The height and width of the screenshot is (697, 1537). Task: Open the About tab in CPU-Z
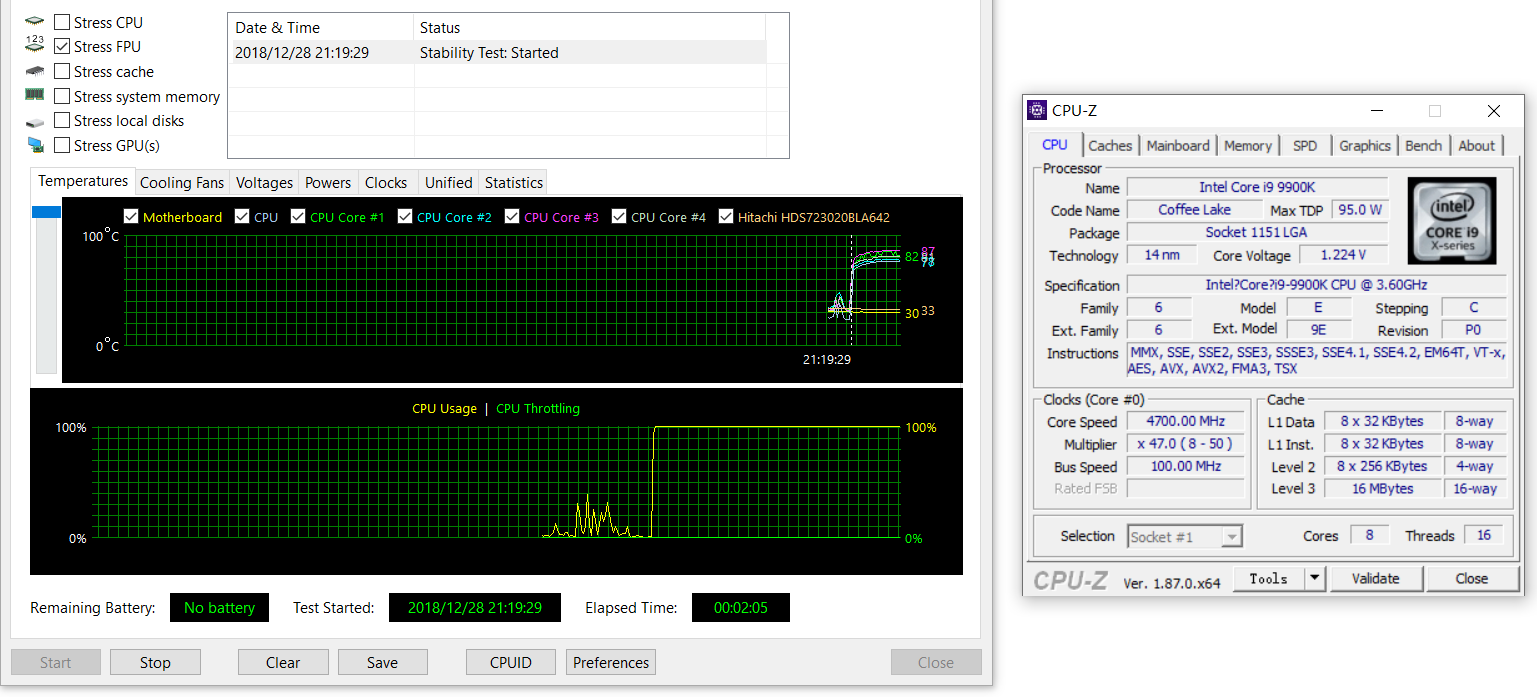point(1476,146)
